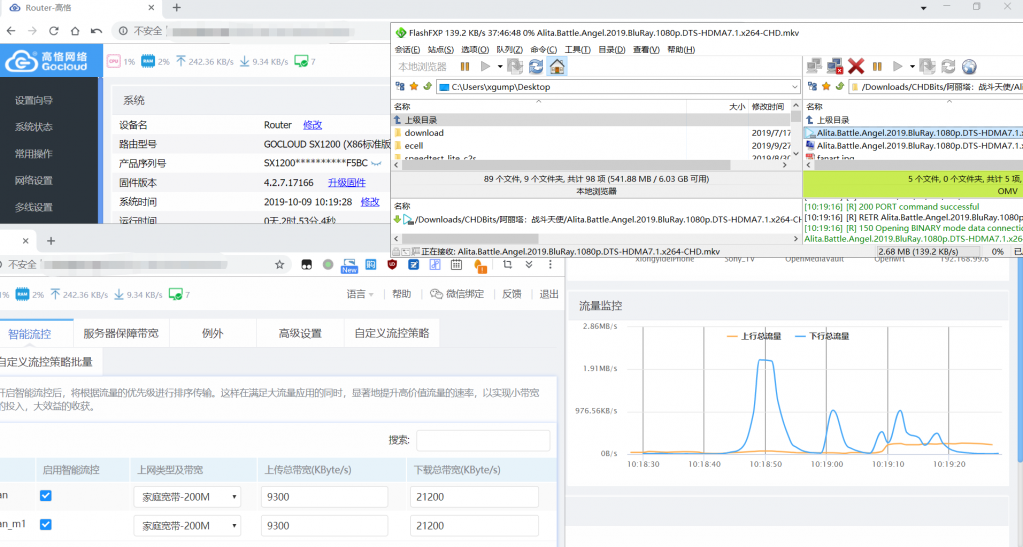Viewport: 1023px width, 547px height.
Task: Pause the remote pane transfer in FlashFXP
Action: coord(878,67)
